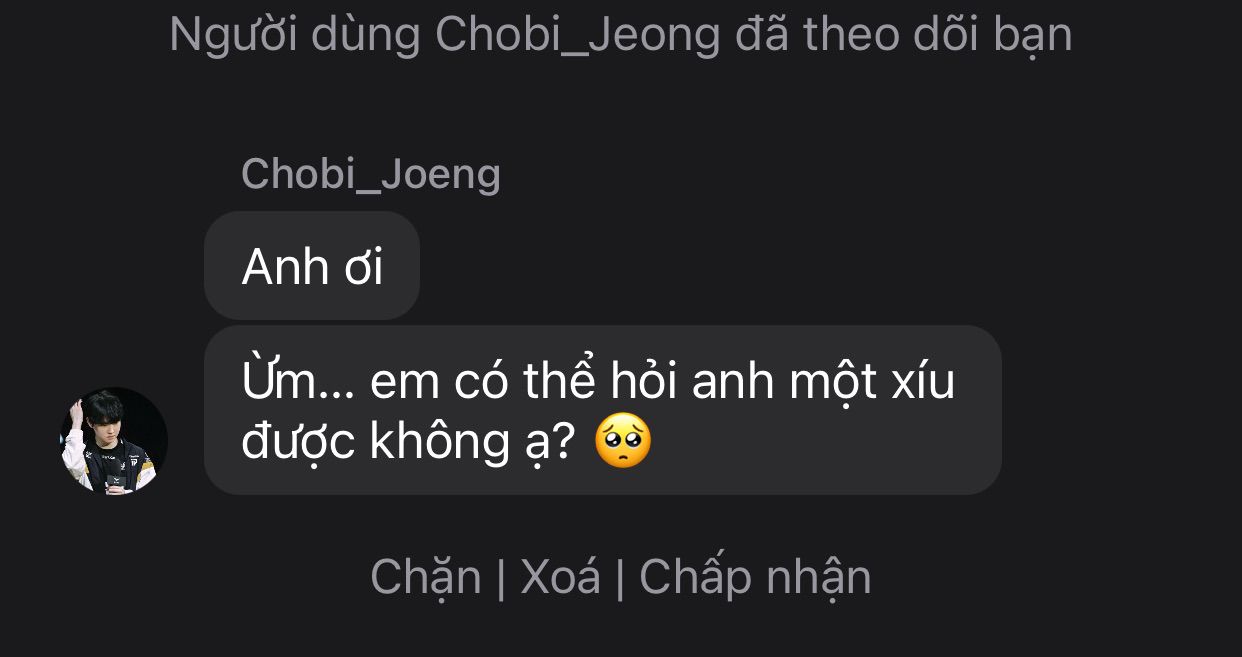Select the 'Anh ơi' message bubble
This screenshot has height=657, width=1242.
click(312, 266)
